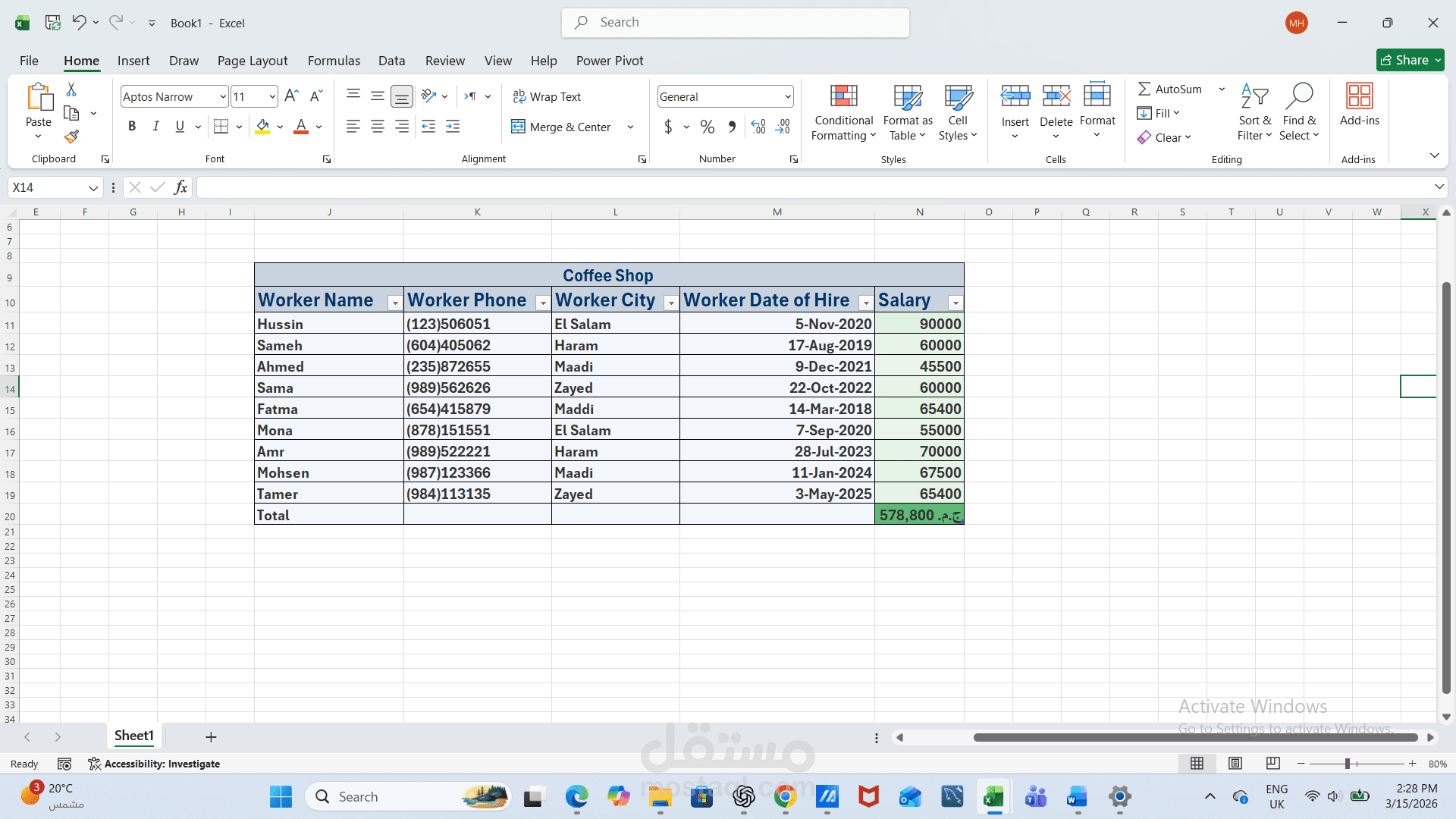Apply italic formatting
The width and height of the screenshot is (1456, 819).
coord(156,126)
